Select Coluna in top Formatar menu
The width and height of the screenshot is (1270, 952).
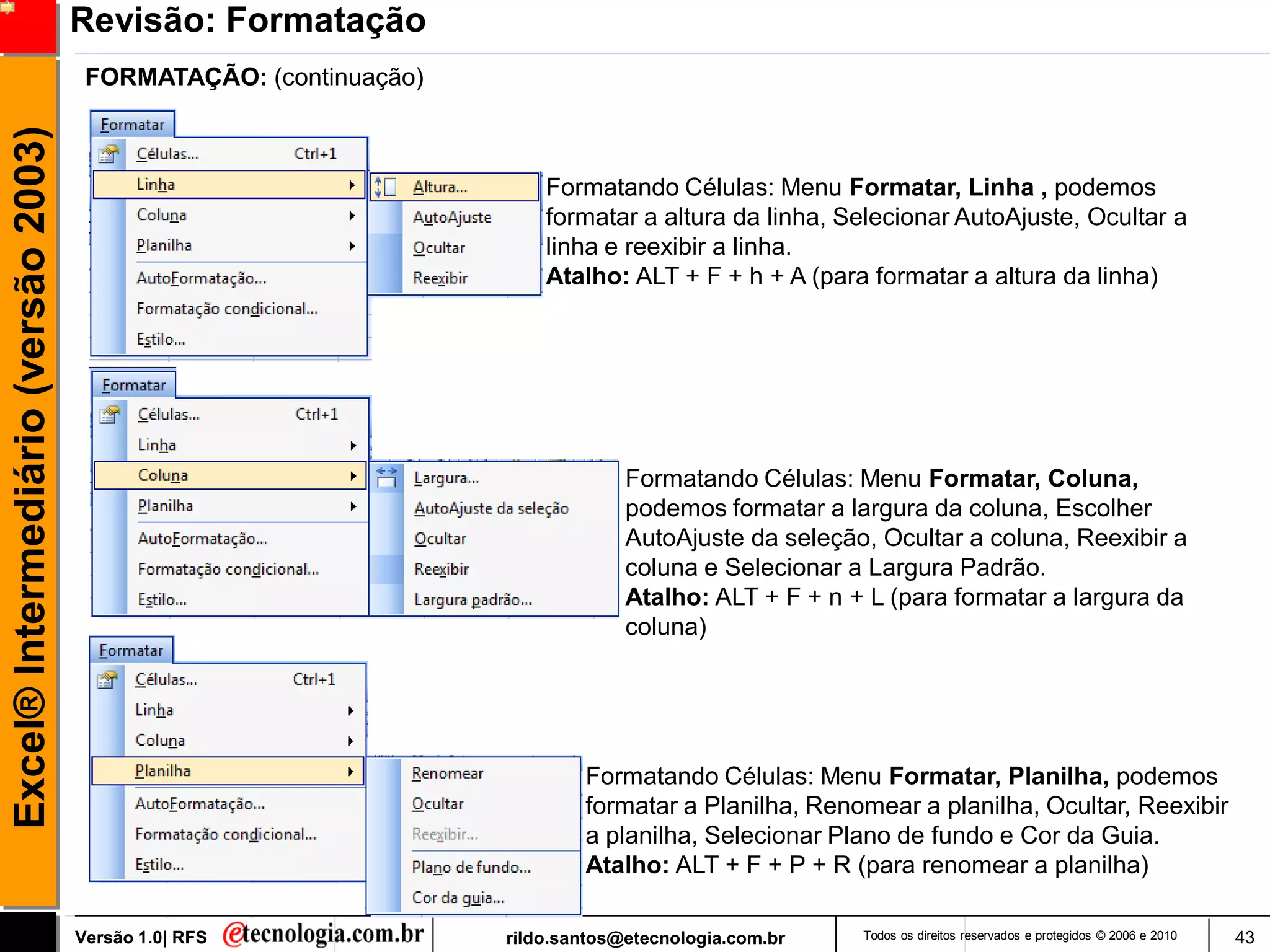coord(229,215)
